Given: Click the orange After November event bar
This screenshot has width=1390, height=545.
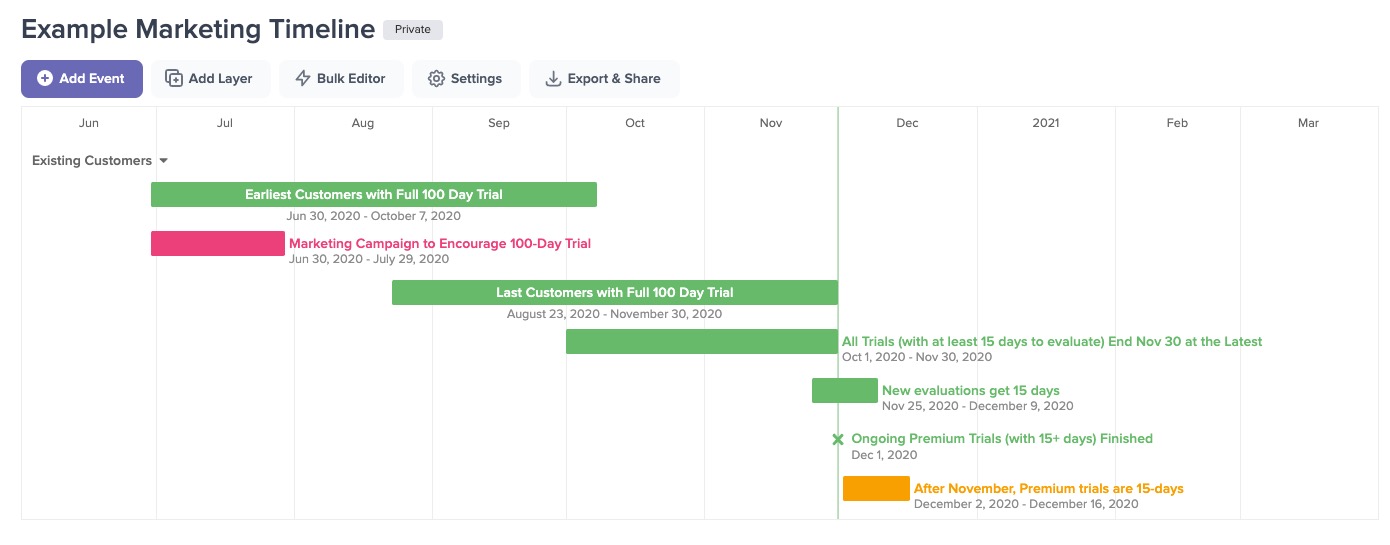Looking at the screenshot, I should click(876, 489).
